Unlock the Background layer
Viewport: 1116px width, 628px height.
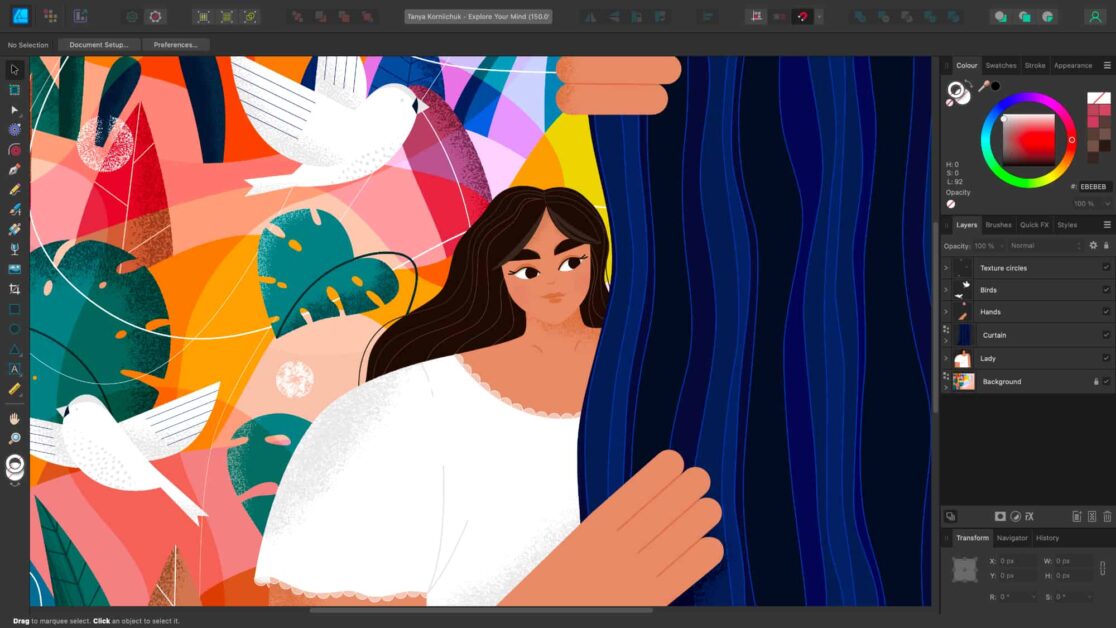tap(1096, 382)
